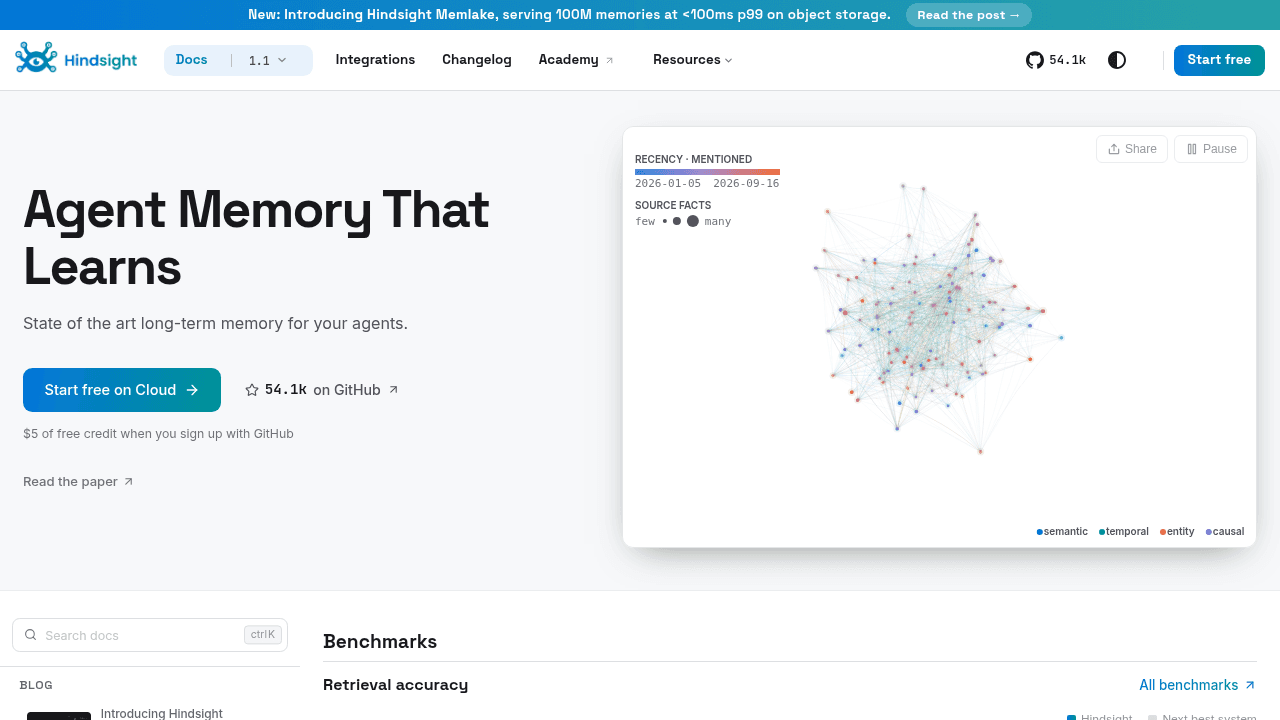Toggle the dark/light theme icon

click(1117, 60)
